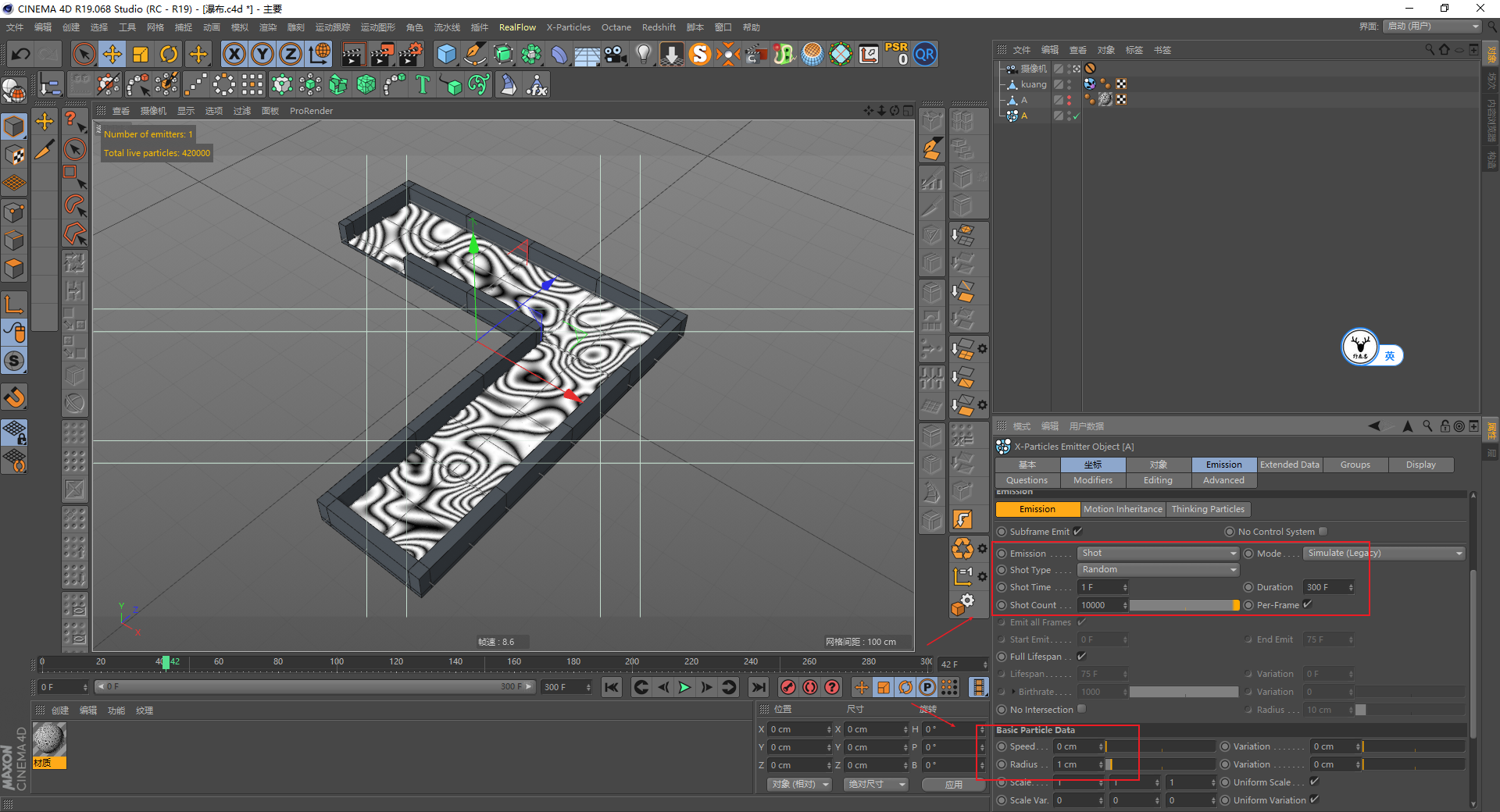Toggle the X axis lock

coord(234,54)
